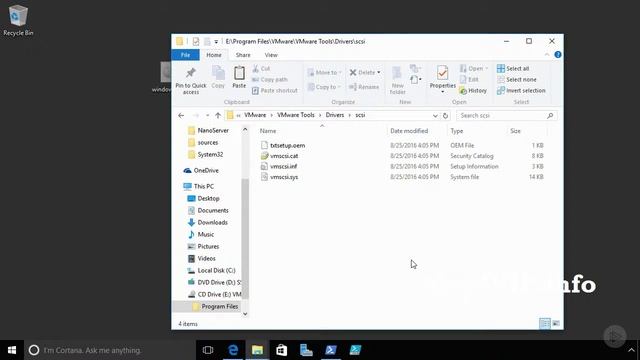
Task: Switch to the View ribbon tab
Action: (271, 55)
